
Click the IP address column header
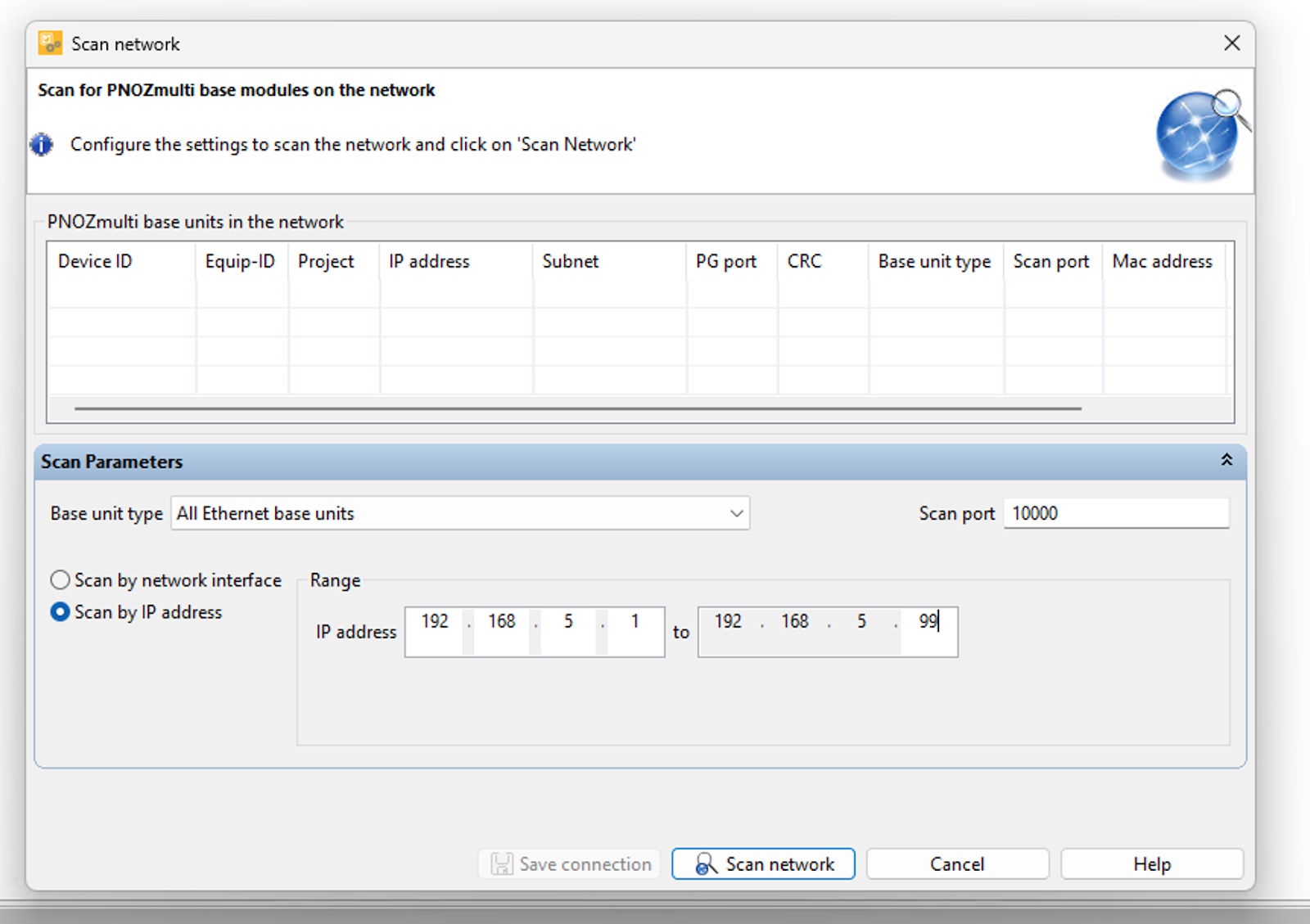pos(456,262)
